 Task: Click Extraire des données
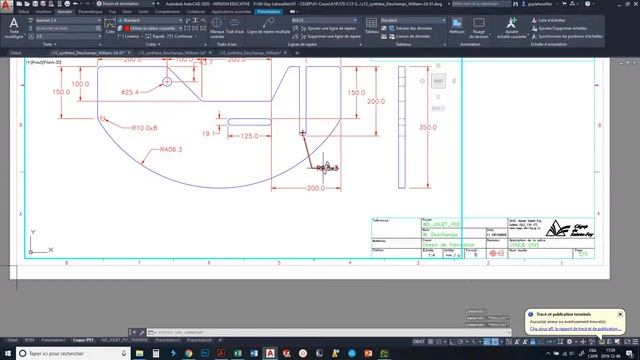coord(409,28)
